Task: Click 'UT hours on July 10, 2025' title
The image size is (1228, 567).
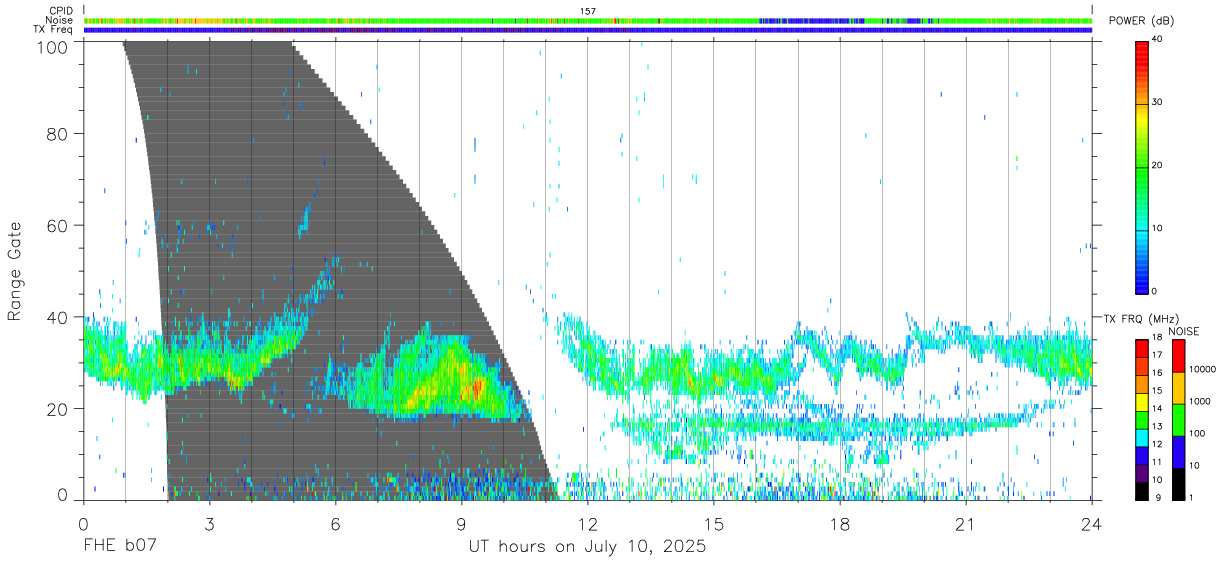Action: [588, 547]
